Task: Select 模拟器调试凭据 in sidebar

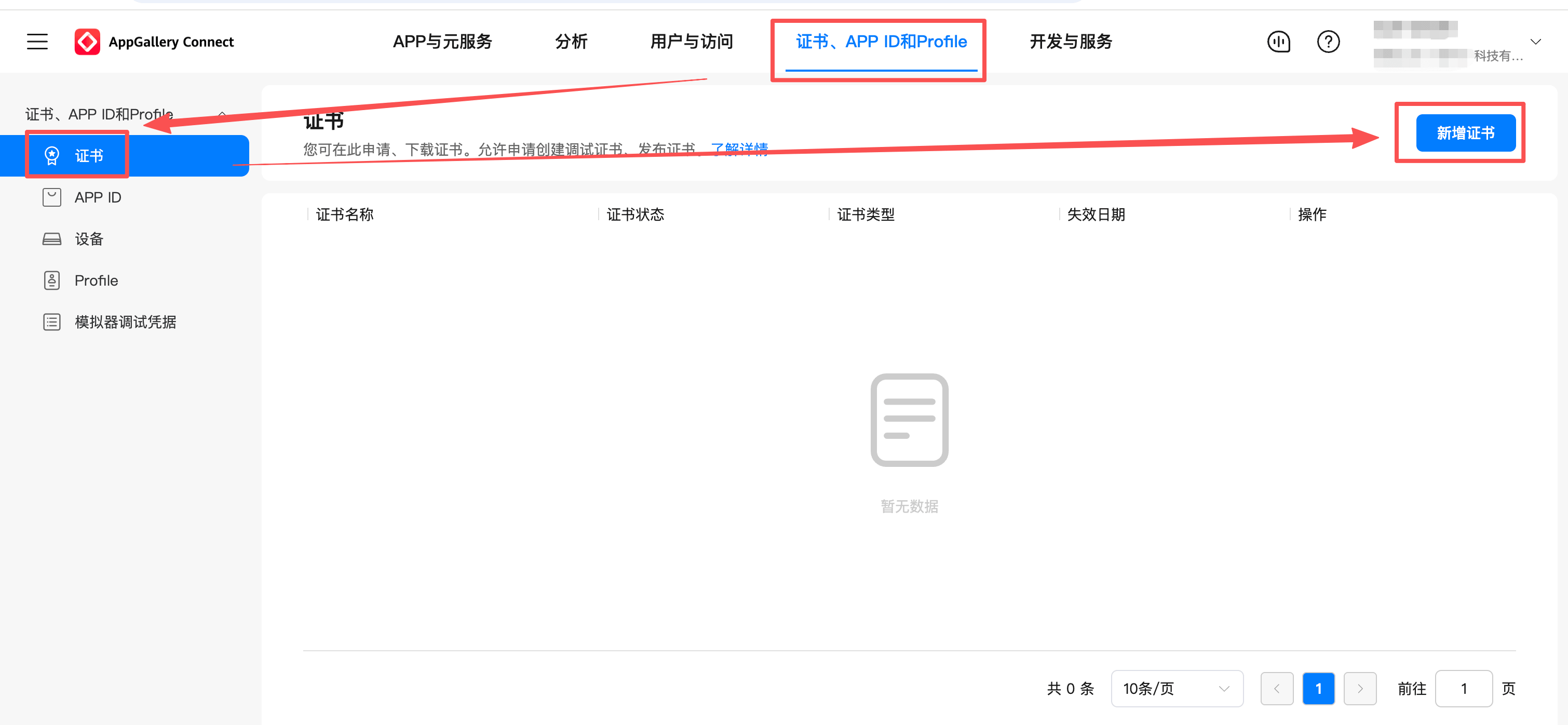Action: click(x=126, y=321)
